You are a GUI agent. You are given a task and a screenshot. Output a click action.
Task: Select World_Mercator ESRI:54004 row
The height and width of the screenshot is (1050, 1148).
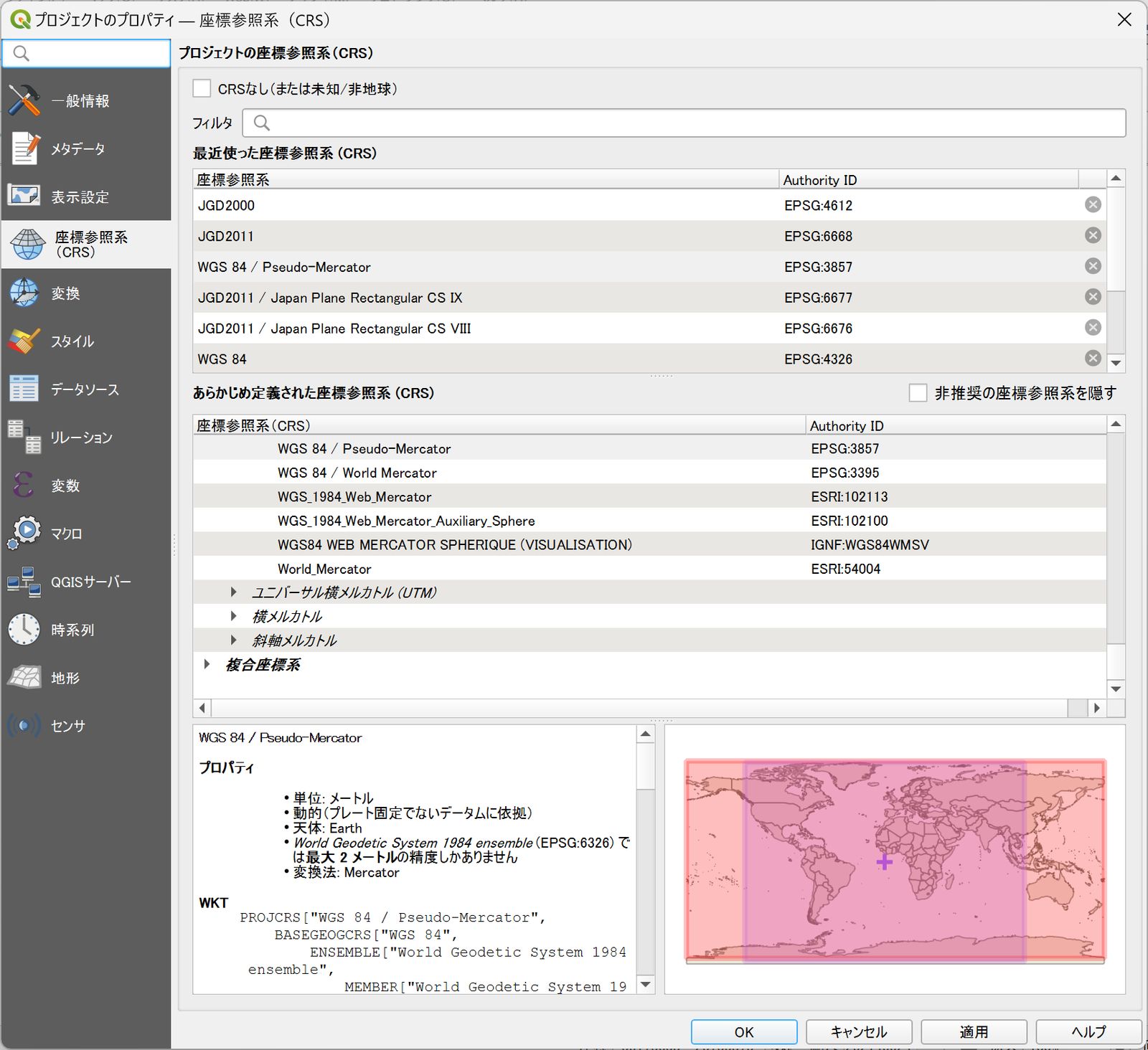649,569
